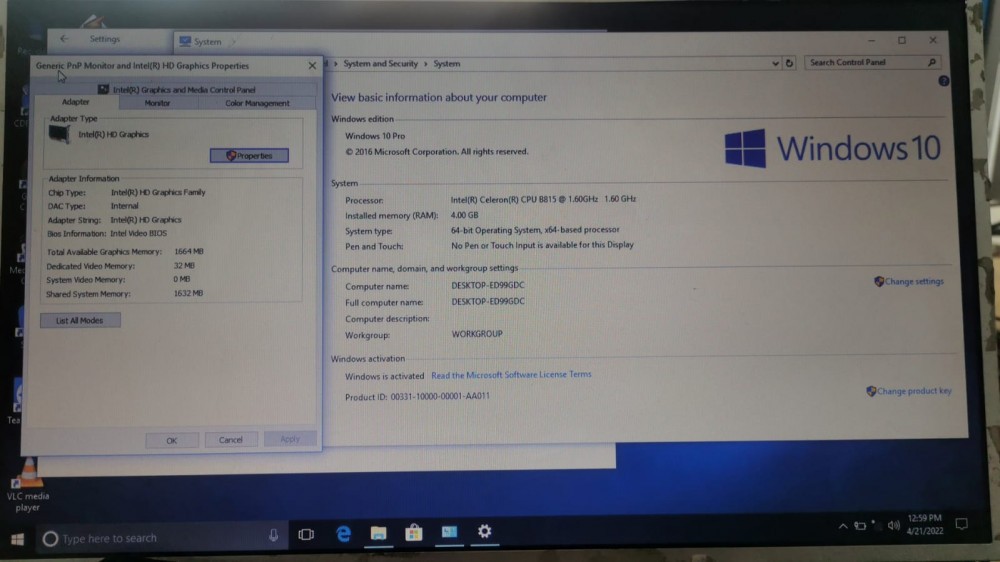Open the Control Panel help icon
1000x562 pixels.
pos(943,81)
